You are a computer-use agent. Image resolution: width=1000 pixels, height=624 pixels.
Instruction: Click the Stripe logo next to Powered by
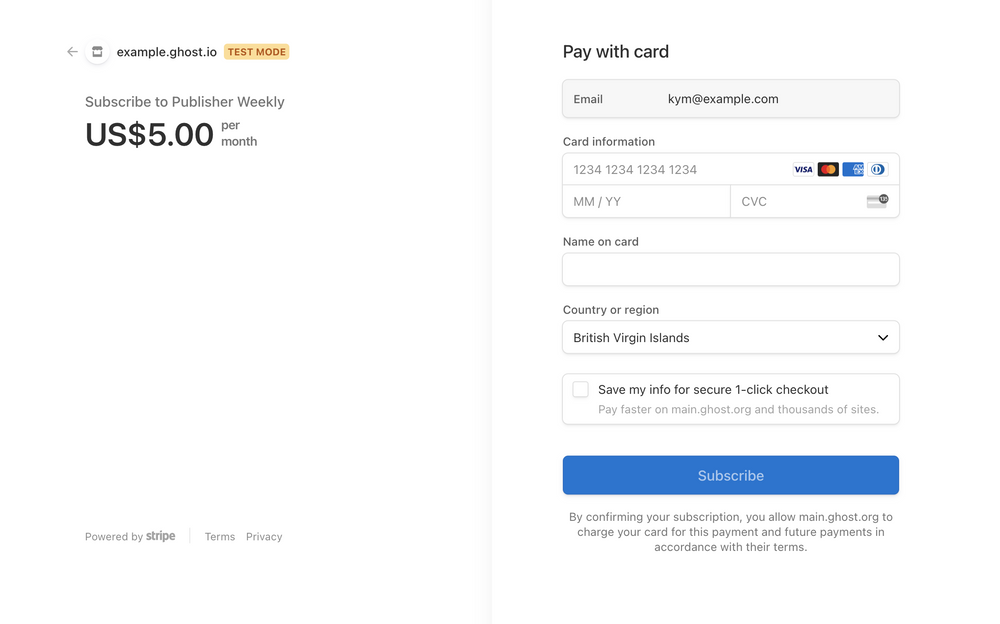(x=159, y=536)
